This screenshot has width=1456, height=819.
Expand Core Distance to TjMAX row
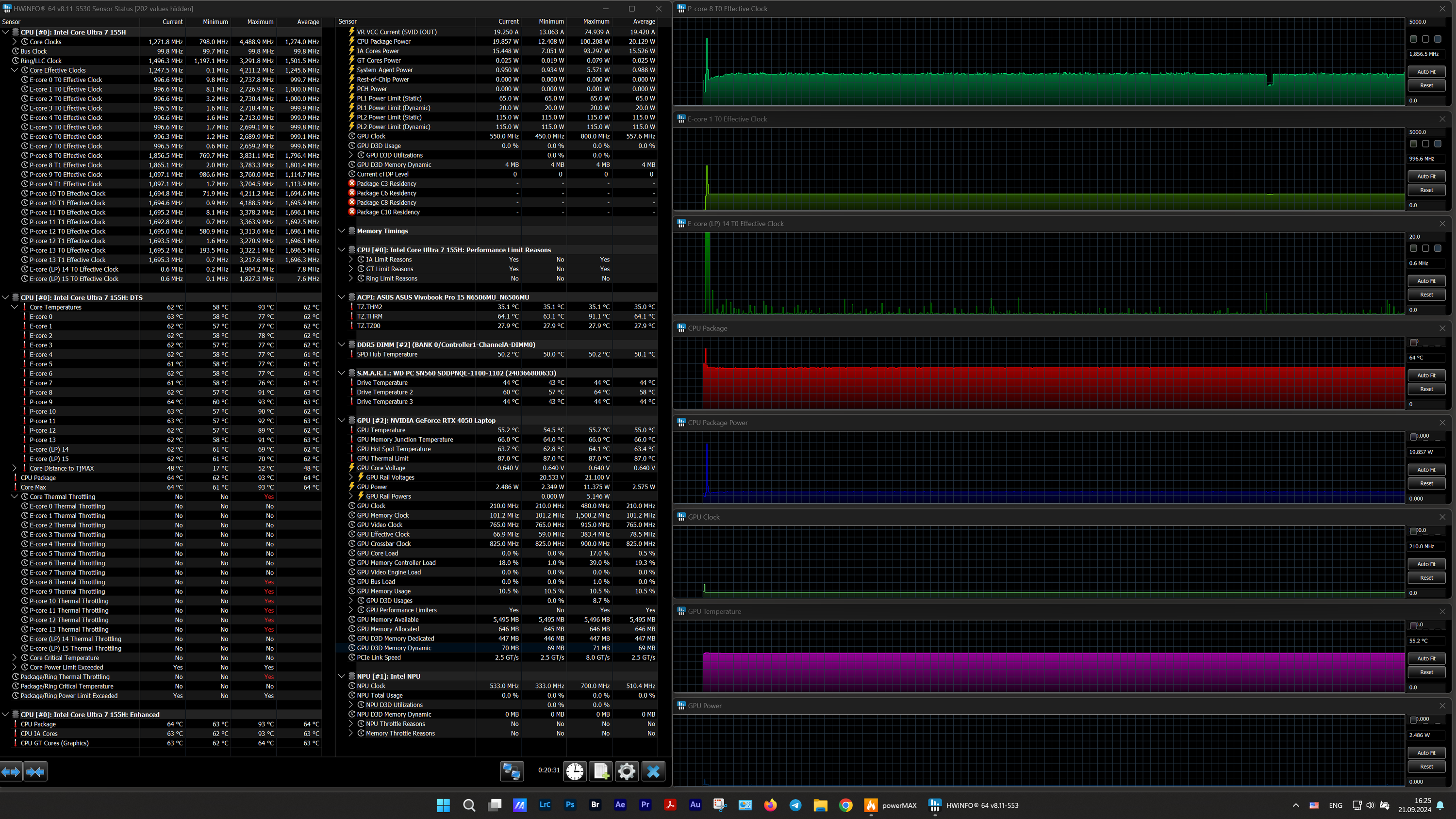coord(15,468)
